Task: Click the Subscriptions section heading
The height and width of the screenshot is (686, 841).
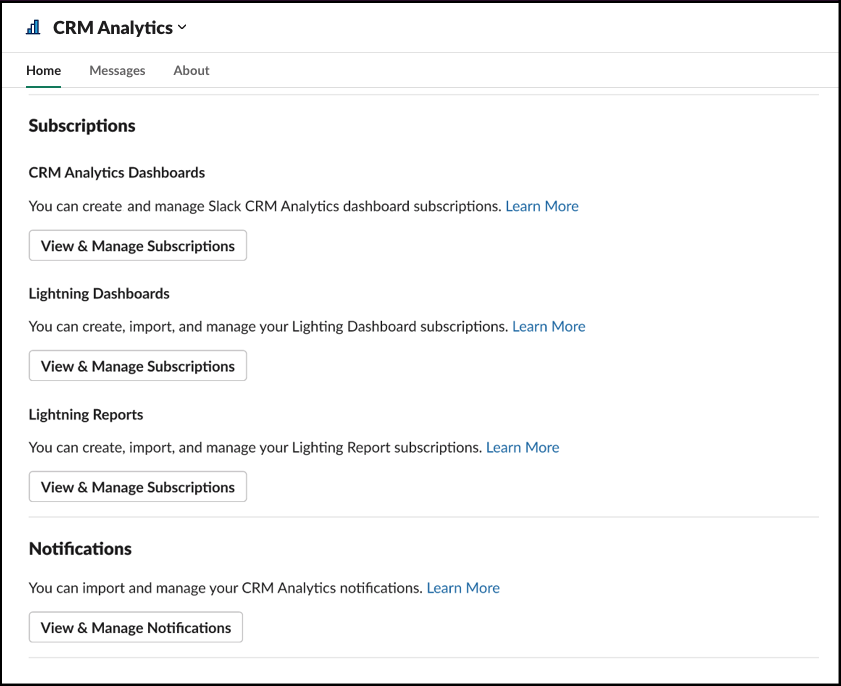Action: (x=81, y=125)
